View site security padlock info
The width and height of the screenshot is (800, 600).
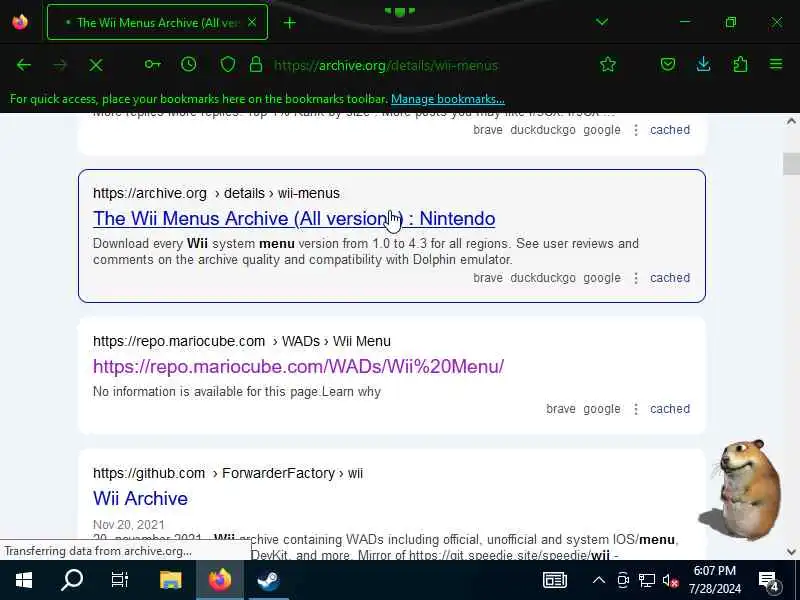(256, 64)
